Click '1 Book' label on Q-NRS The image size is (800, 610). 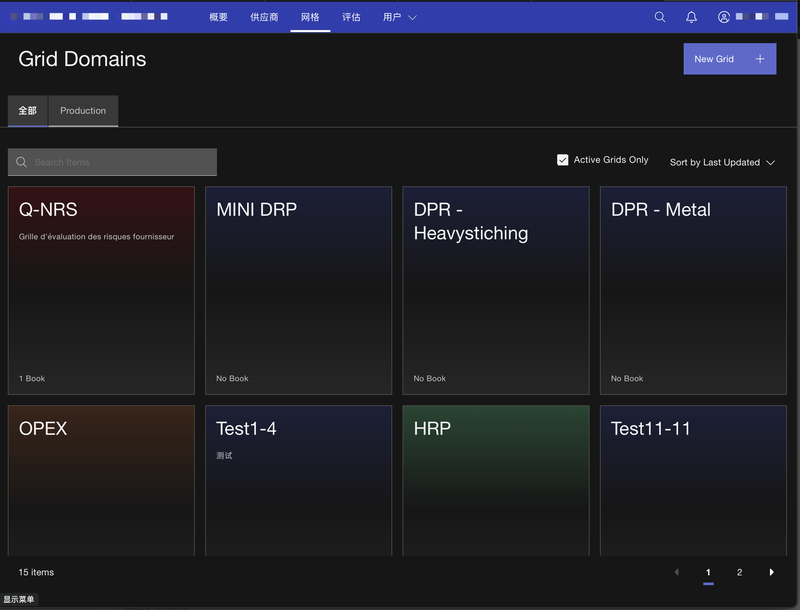click(32, 378)
